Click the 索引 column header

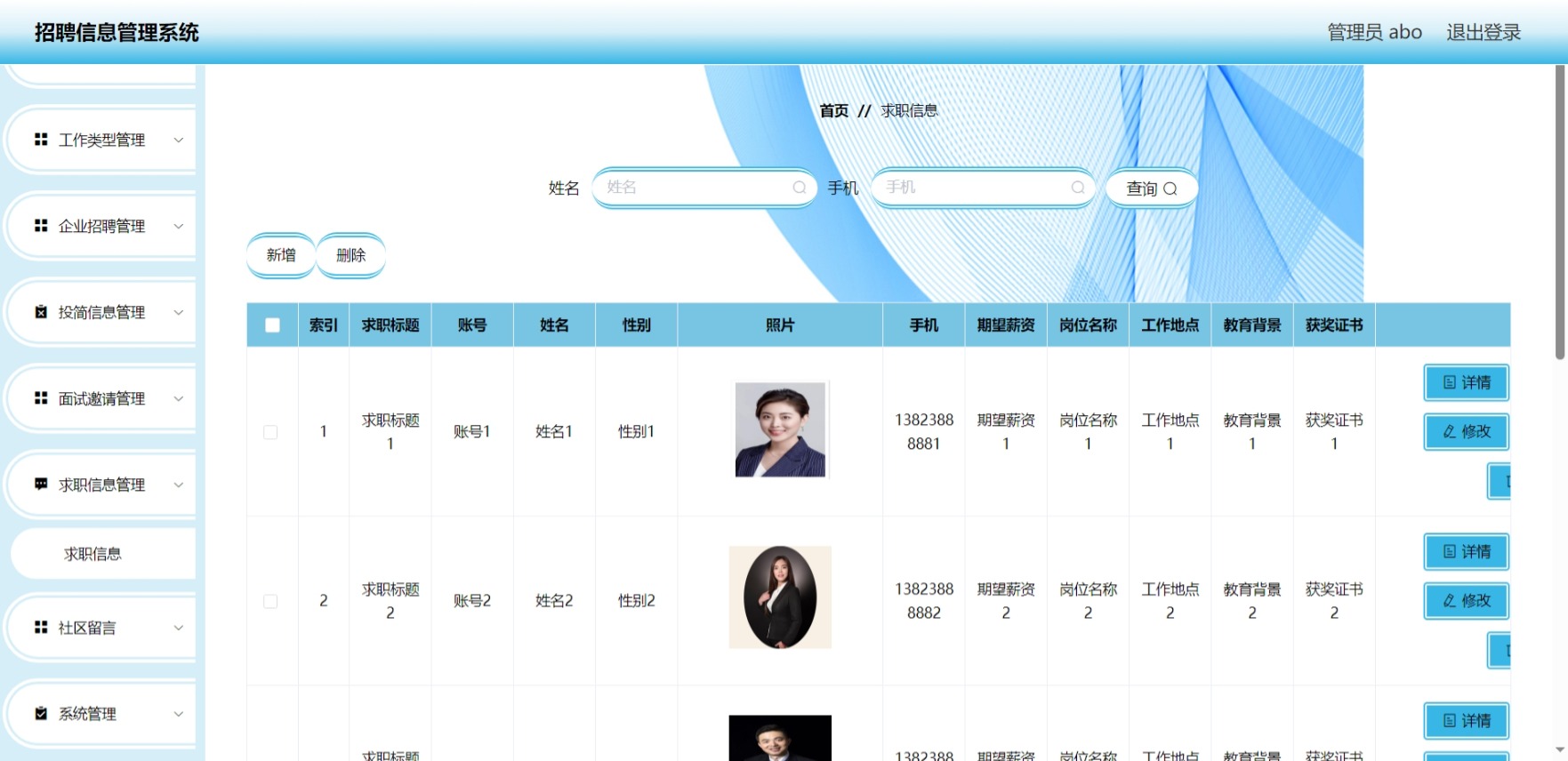click(x=324, y=325)
